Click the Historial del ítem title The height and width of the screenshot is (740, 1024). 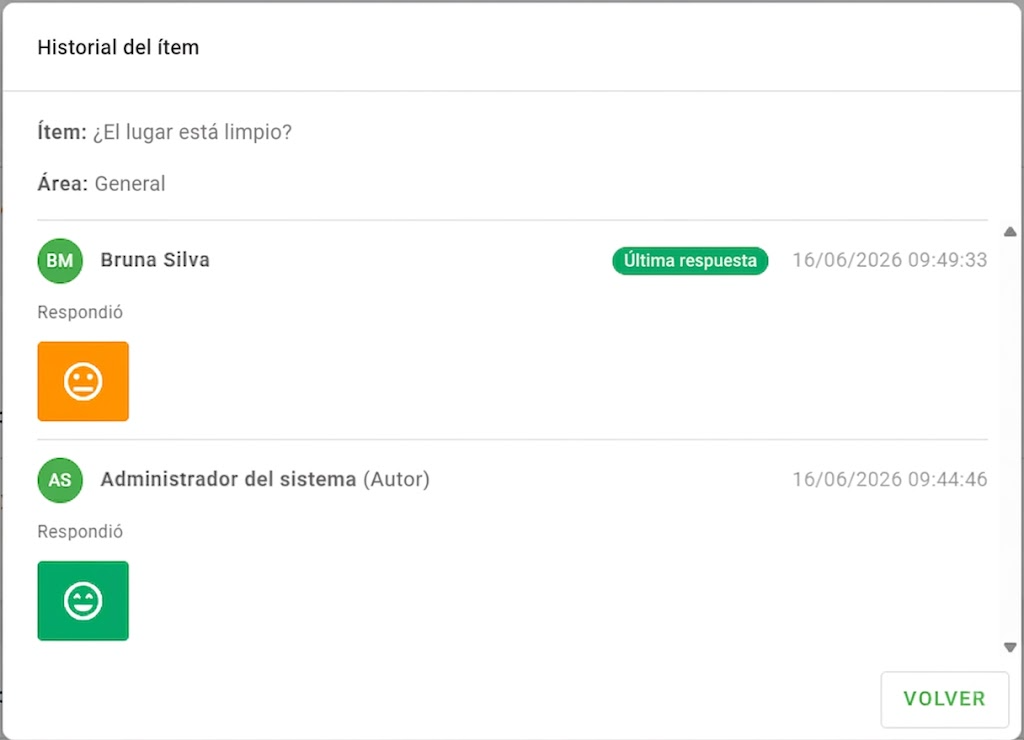point(118,48)
